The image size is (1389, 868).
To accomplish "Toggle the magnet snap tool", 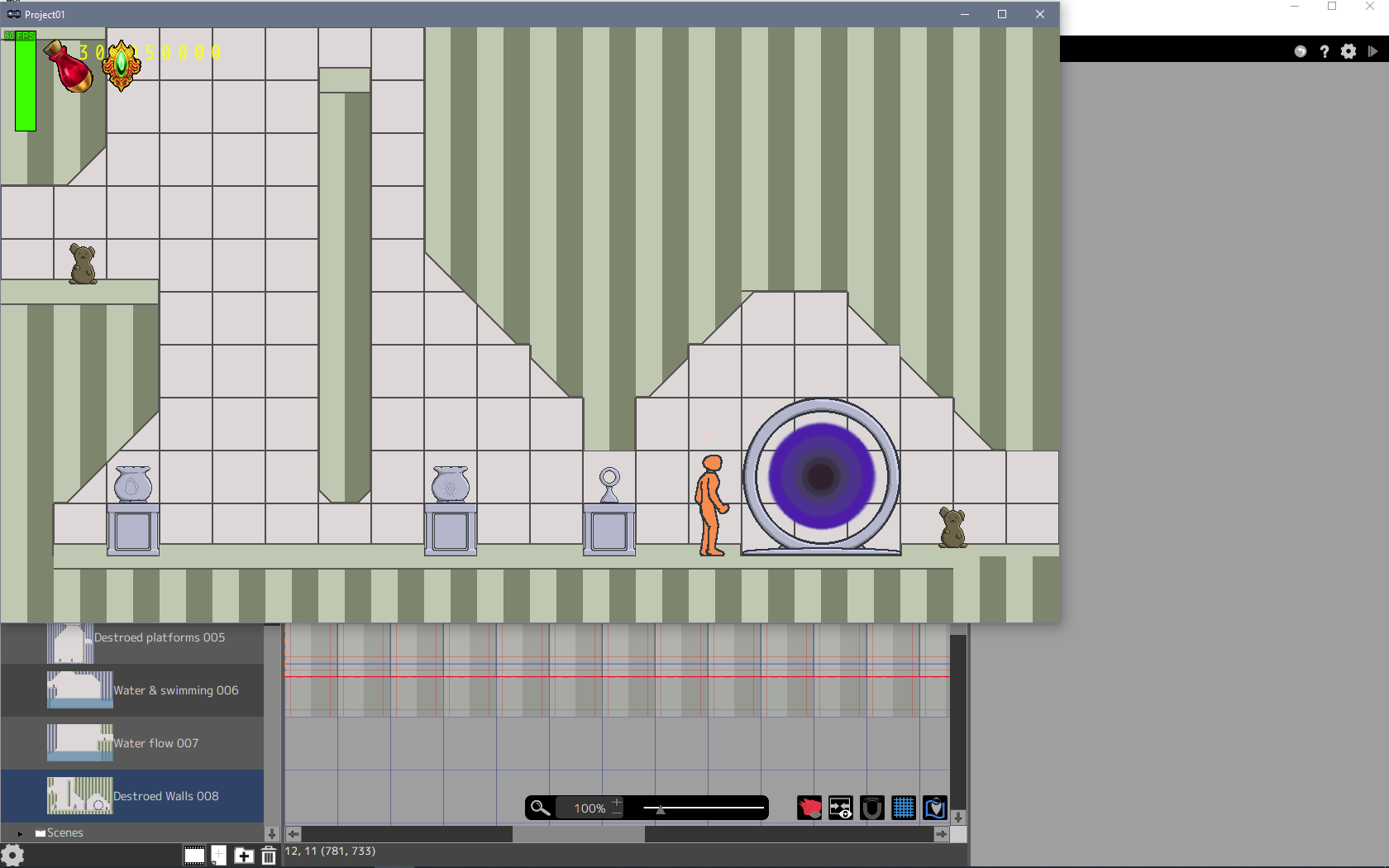I will [x=872, y=808].
